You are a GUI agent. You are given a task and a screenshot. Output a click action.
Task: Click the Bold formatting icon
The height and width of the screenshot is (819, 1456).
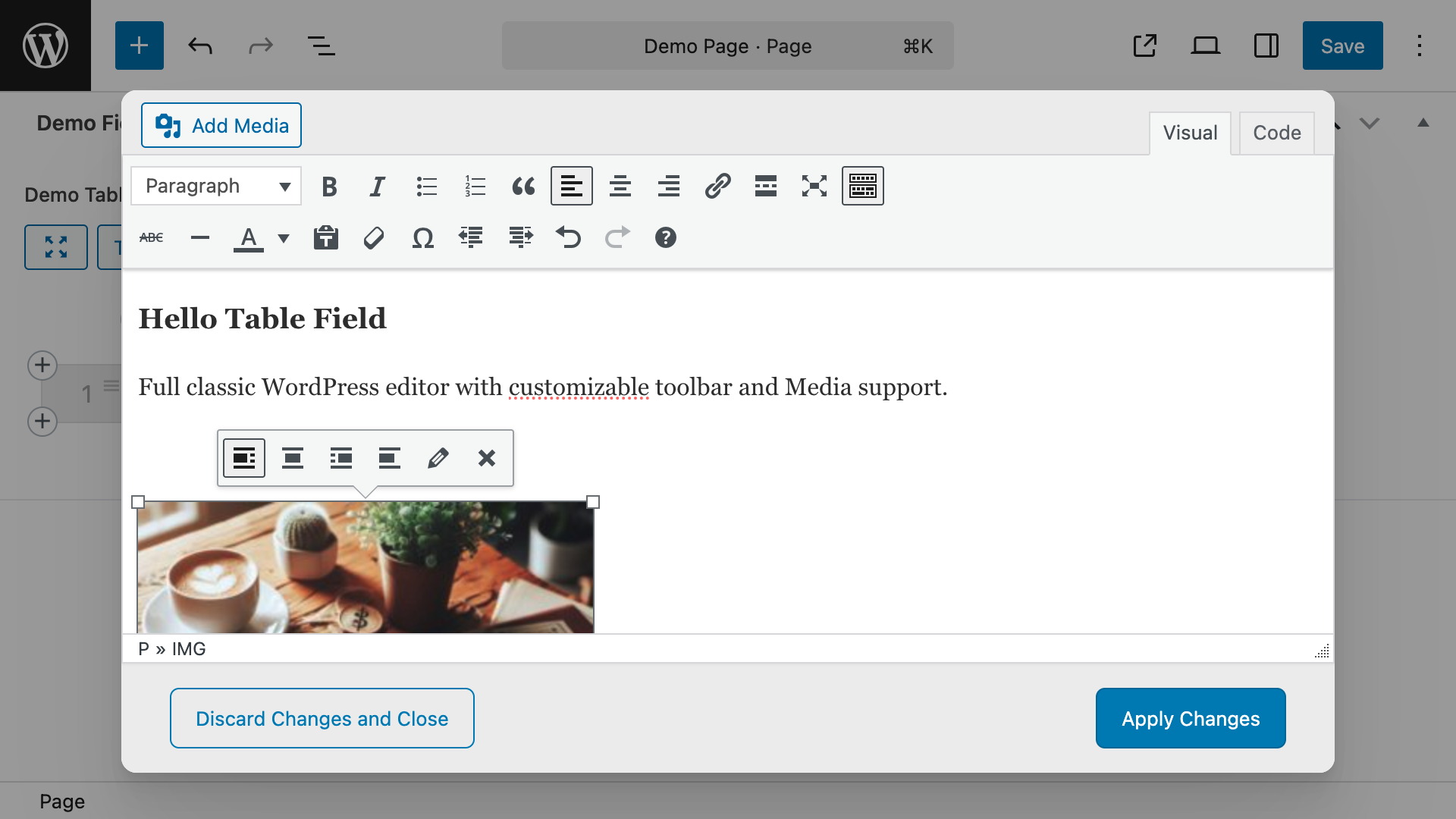click(x=329, y=187)
